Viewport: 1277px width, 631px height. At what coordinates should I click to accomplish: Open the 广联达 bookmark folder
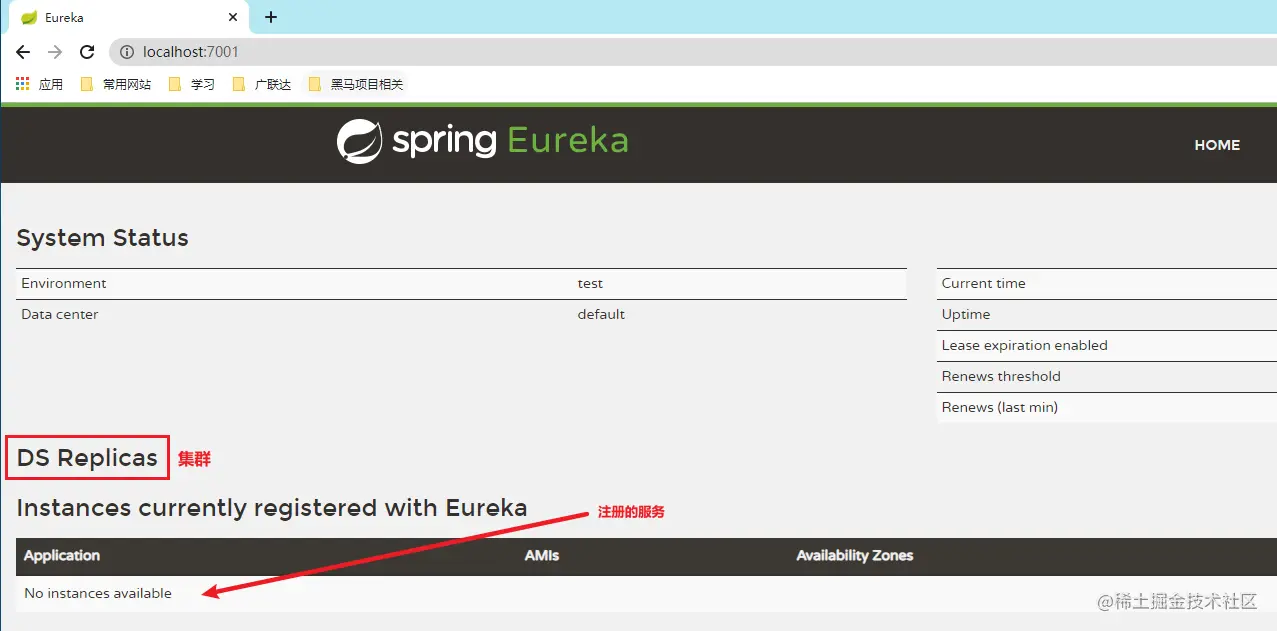coord(262,84)
